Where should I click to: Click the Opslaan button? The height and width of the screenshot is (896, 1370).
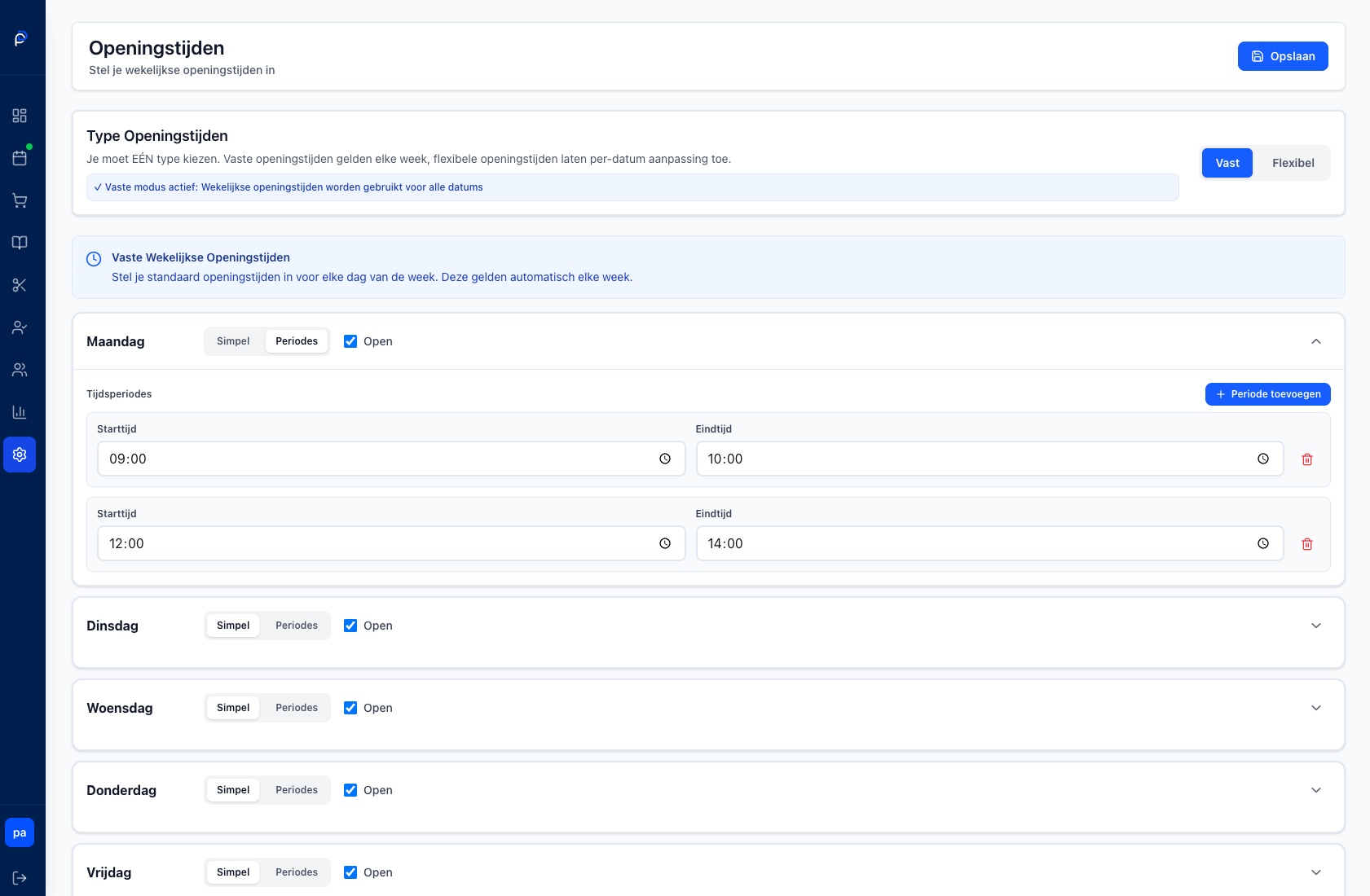pyautogui.click(x=1282, y=56)
